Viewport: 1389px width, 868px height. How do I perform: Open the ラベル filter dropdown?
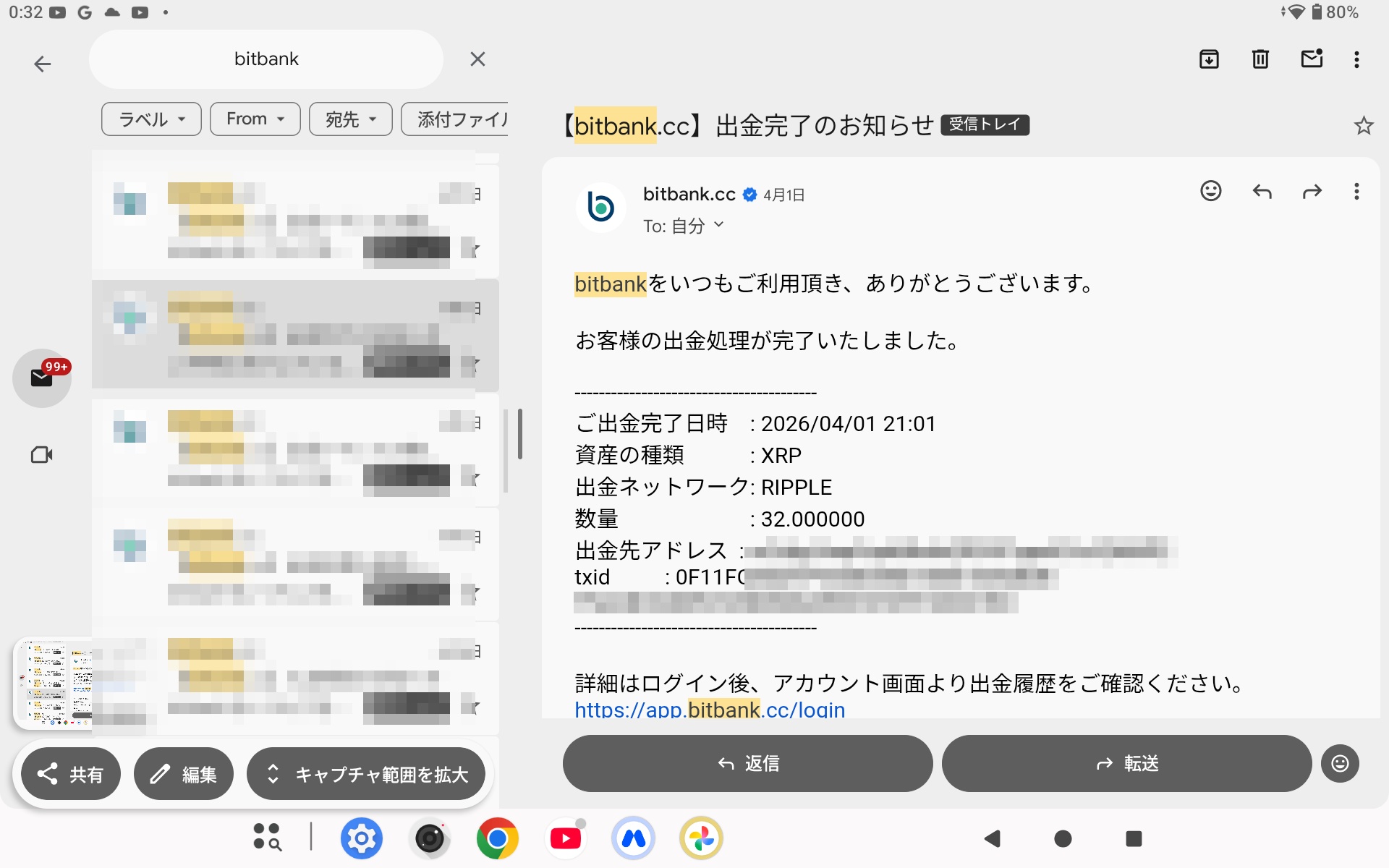click(x=151, y=119)
